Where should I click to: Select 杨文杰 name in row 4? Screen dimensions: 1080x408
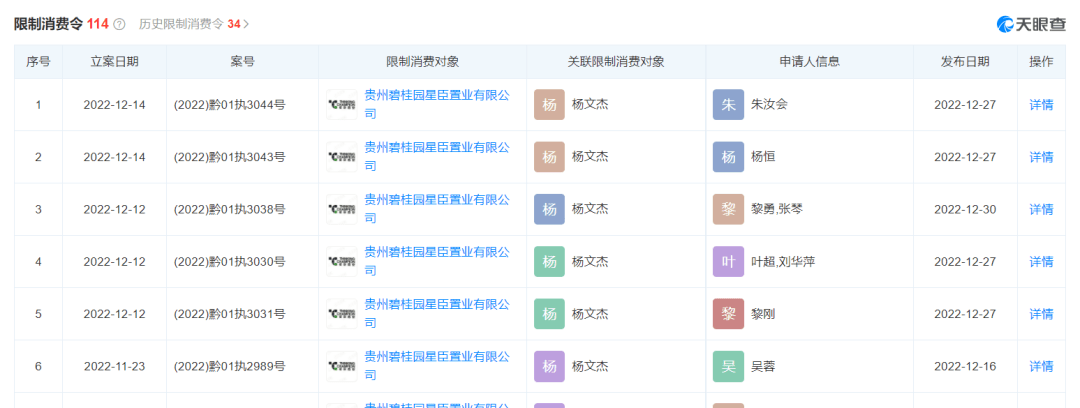(590, 262)
